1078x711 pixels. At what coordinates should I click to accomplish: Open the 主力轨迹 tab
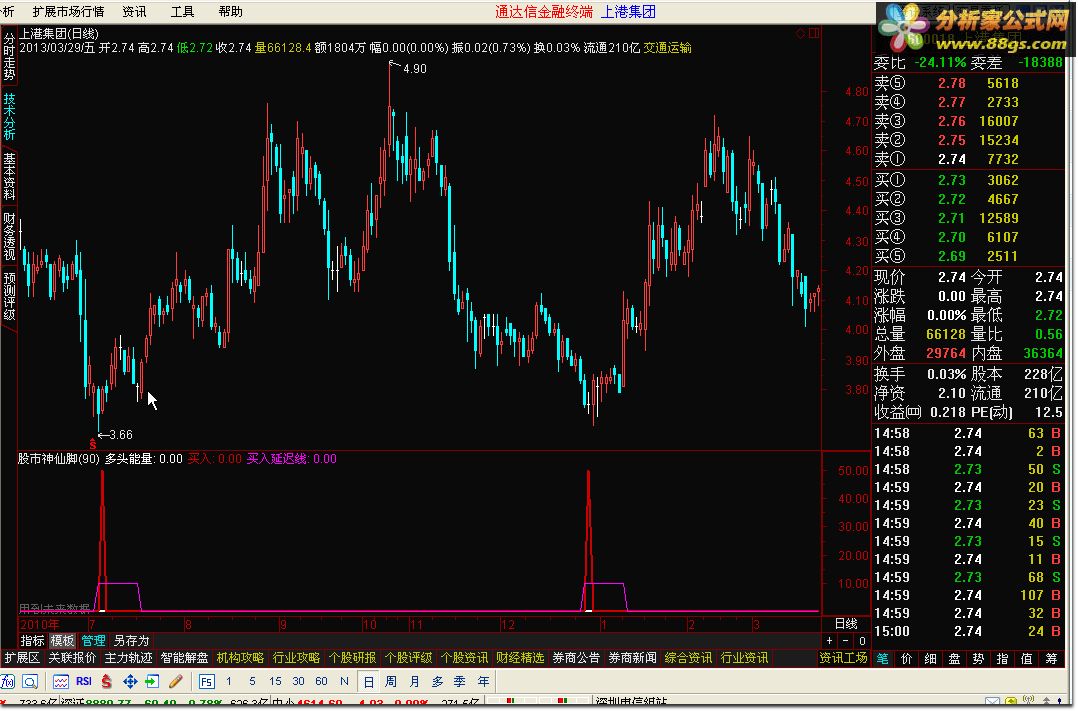[x=129, y=658]
